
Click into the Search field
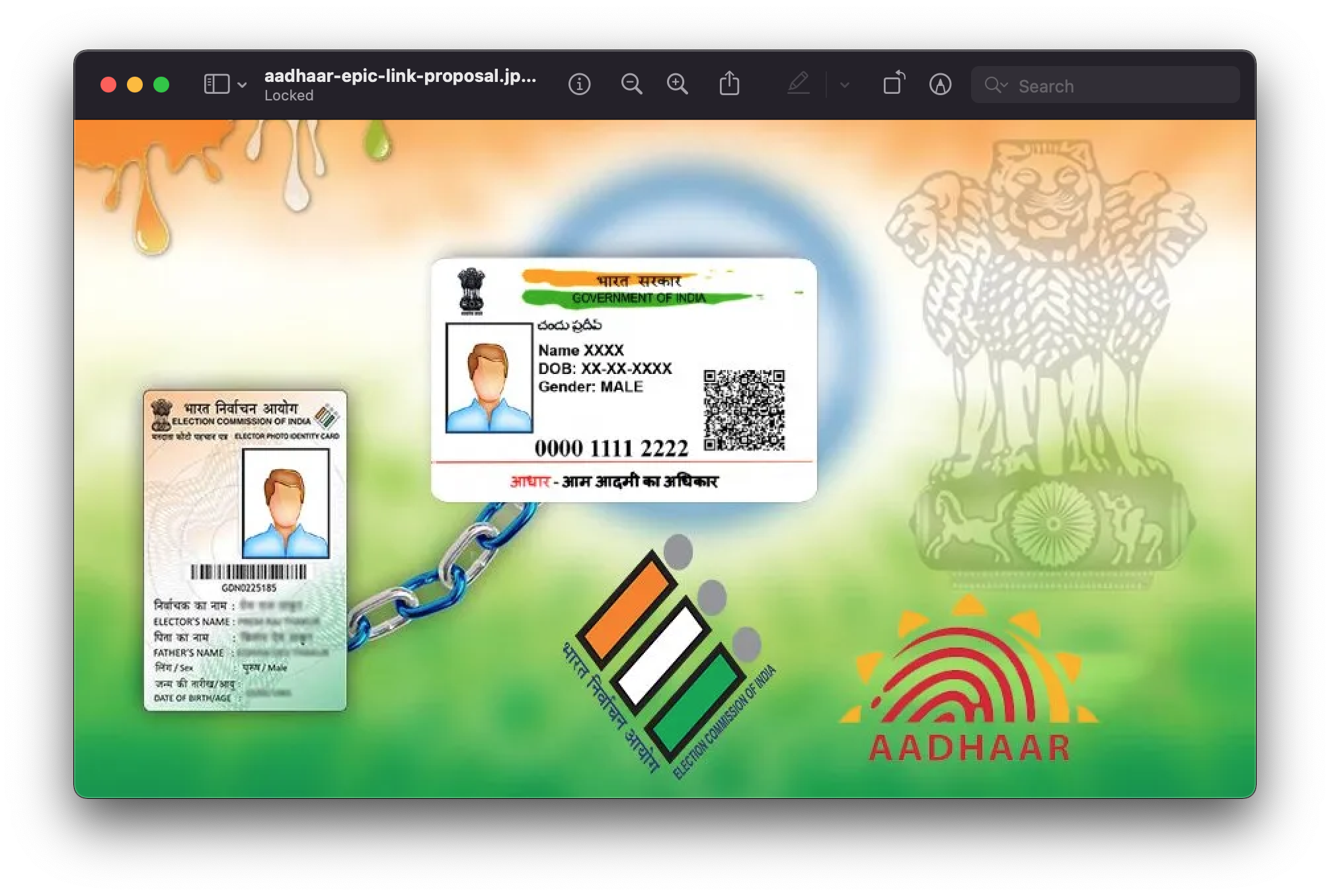click(x=1105, y=85)
